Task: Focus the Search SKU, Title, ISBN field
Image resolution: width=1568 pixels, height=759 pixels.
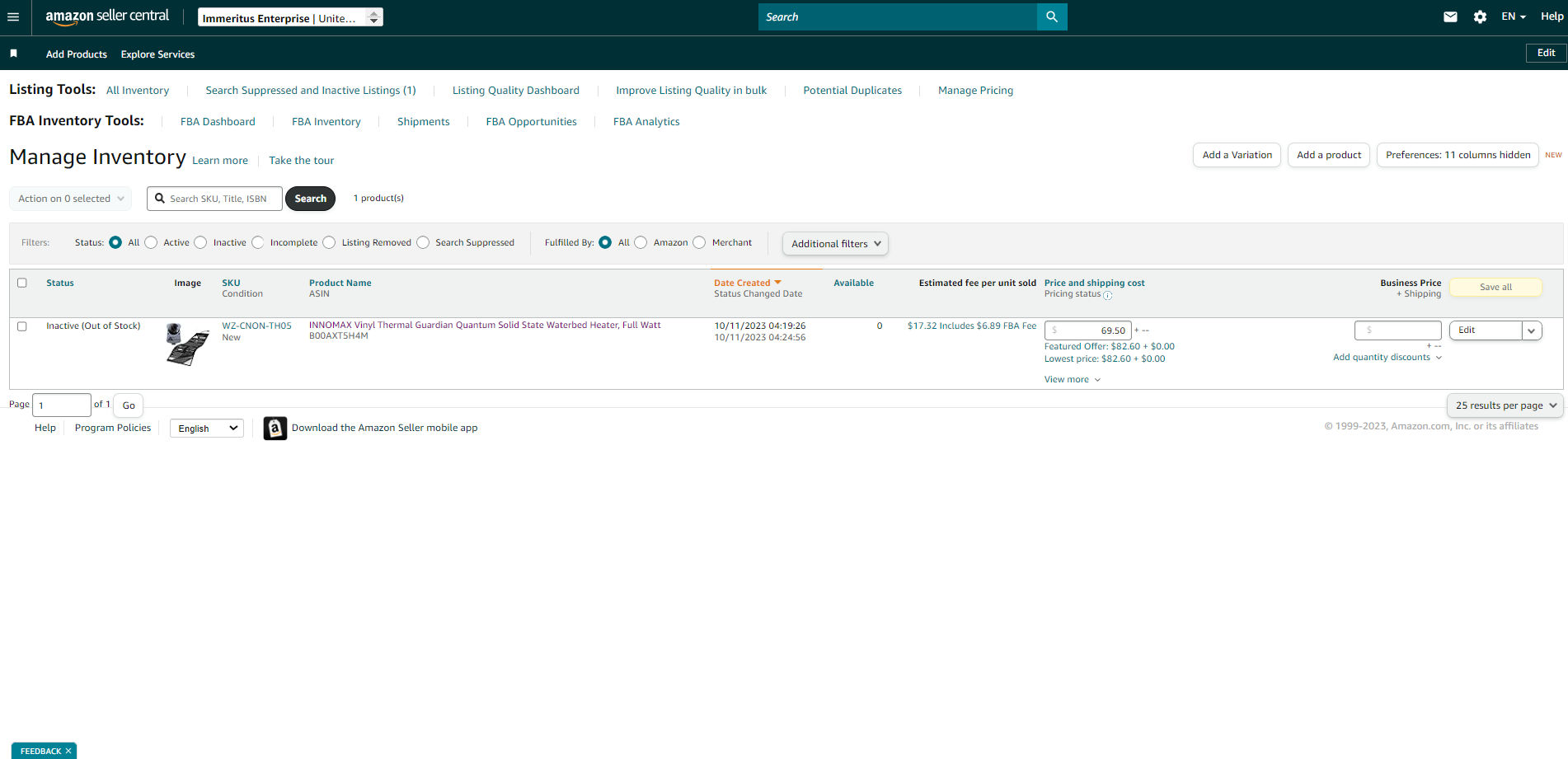Action: pyautogui.click(x=214, y=199)
